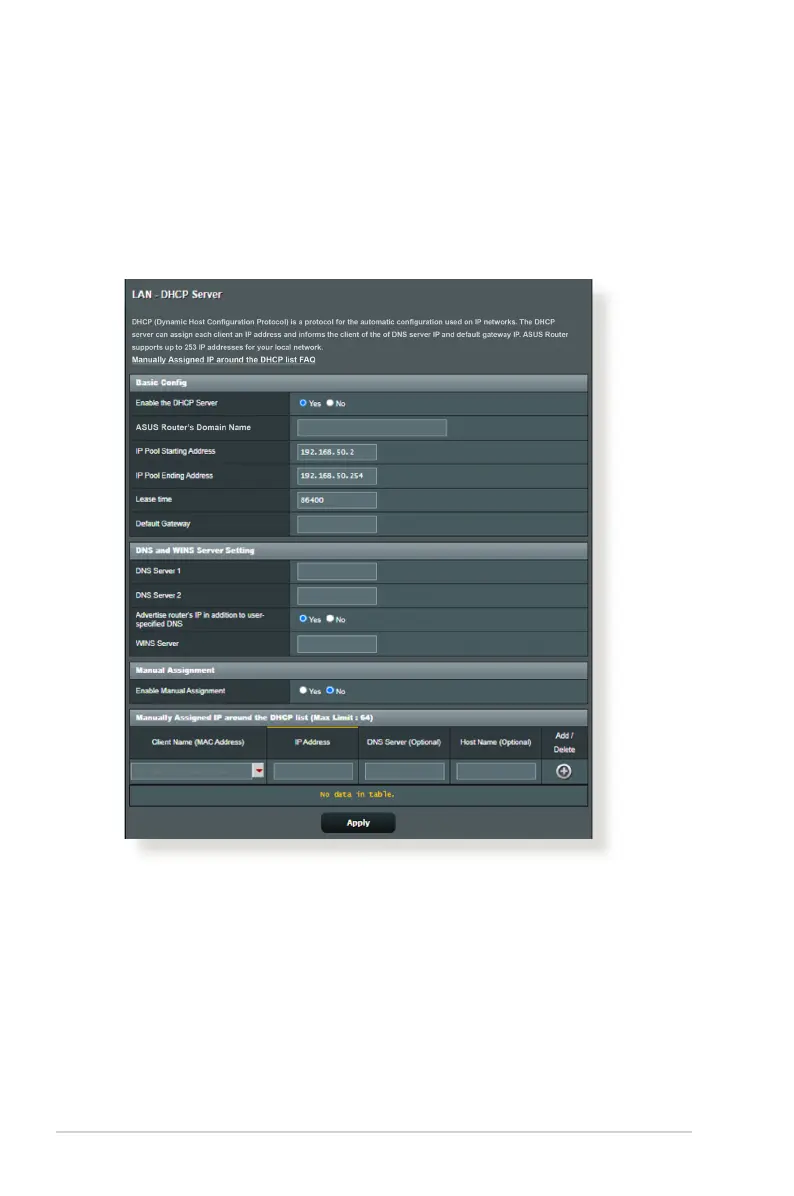Select Yes for Enable the DHCP Server
This screenshot has height=1196, width=794.
303,403
